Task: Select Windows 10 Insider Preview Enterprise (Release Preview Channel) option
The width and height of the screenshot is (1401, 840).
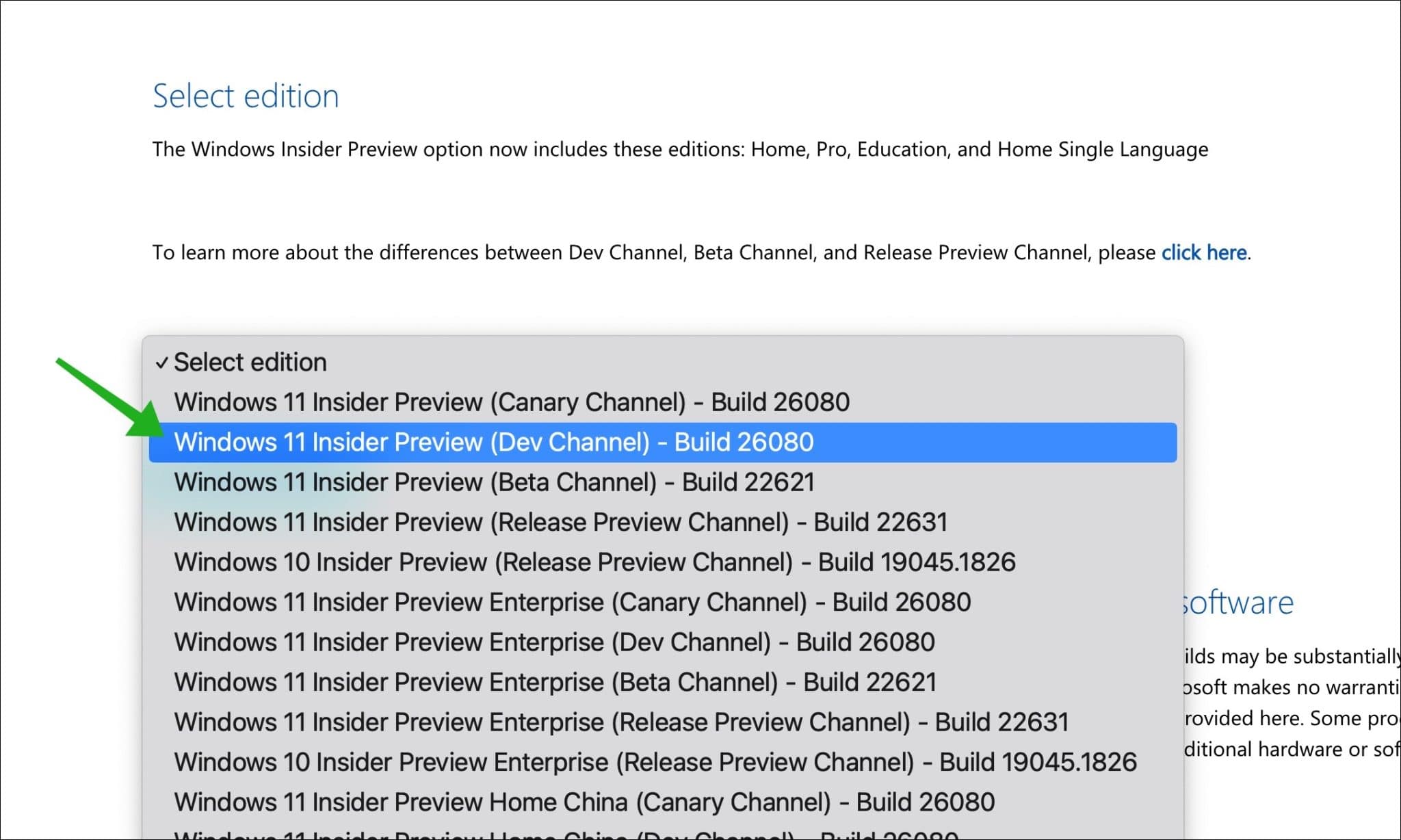Action: [662, 762]
